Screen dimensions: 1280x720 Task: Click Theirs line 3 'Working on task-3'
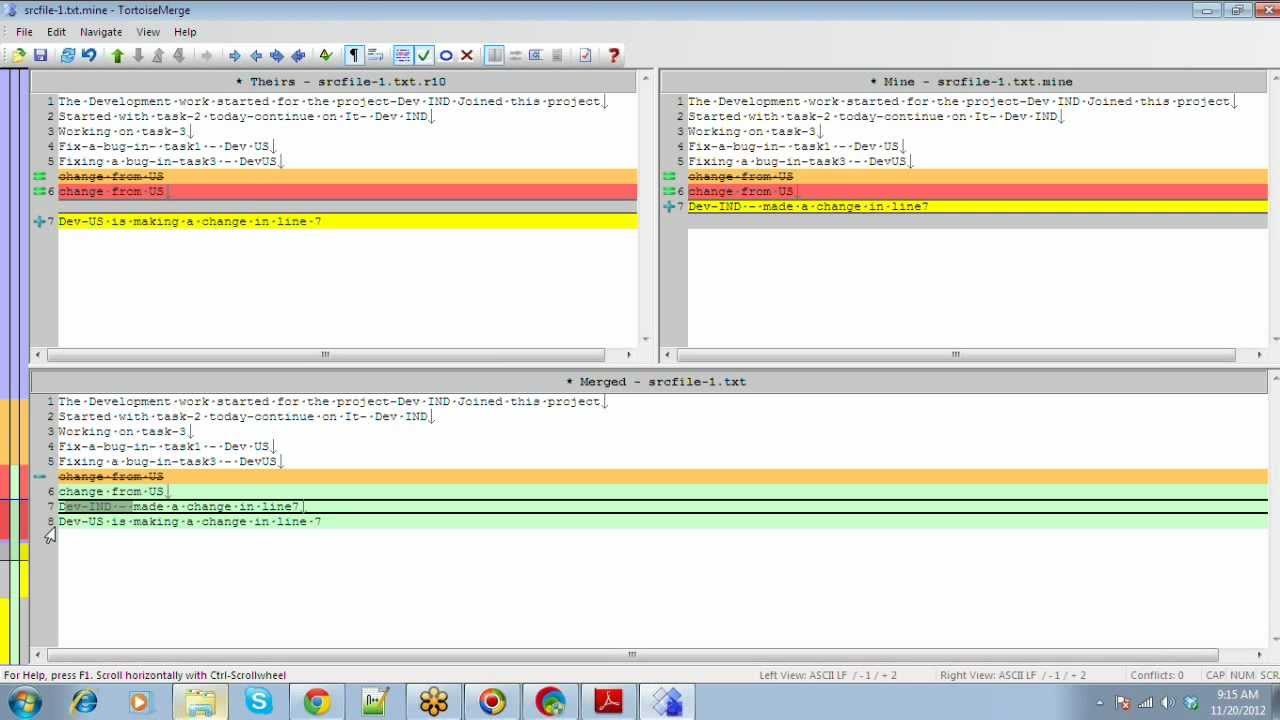point(122,131)
